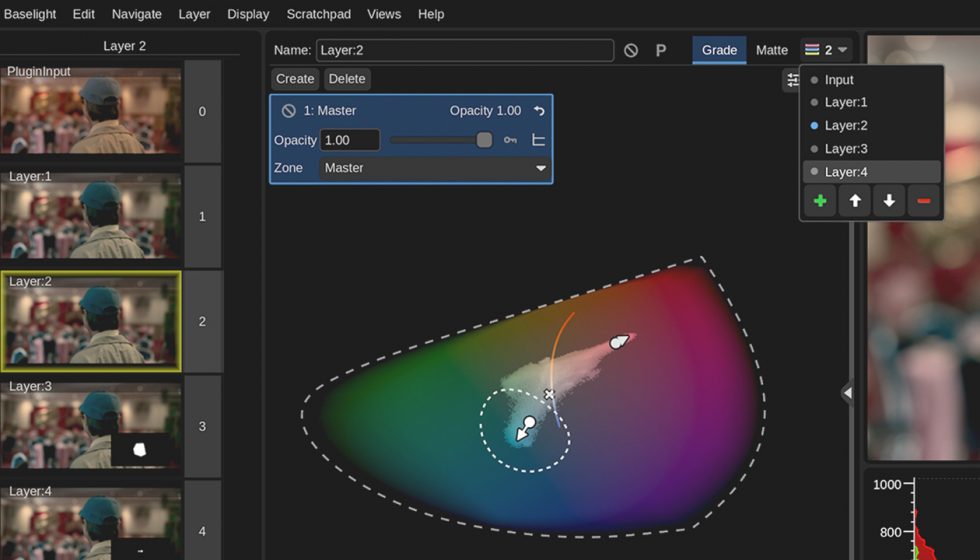The width and height of the screenshot is (980, 560).
Task: Click the Layer 2 panel title
Action: [124, 46]
